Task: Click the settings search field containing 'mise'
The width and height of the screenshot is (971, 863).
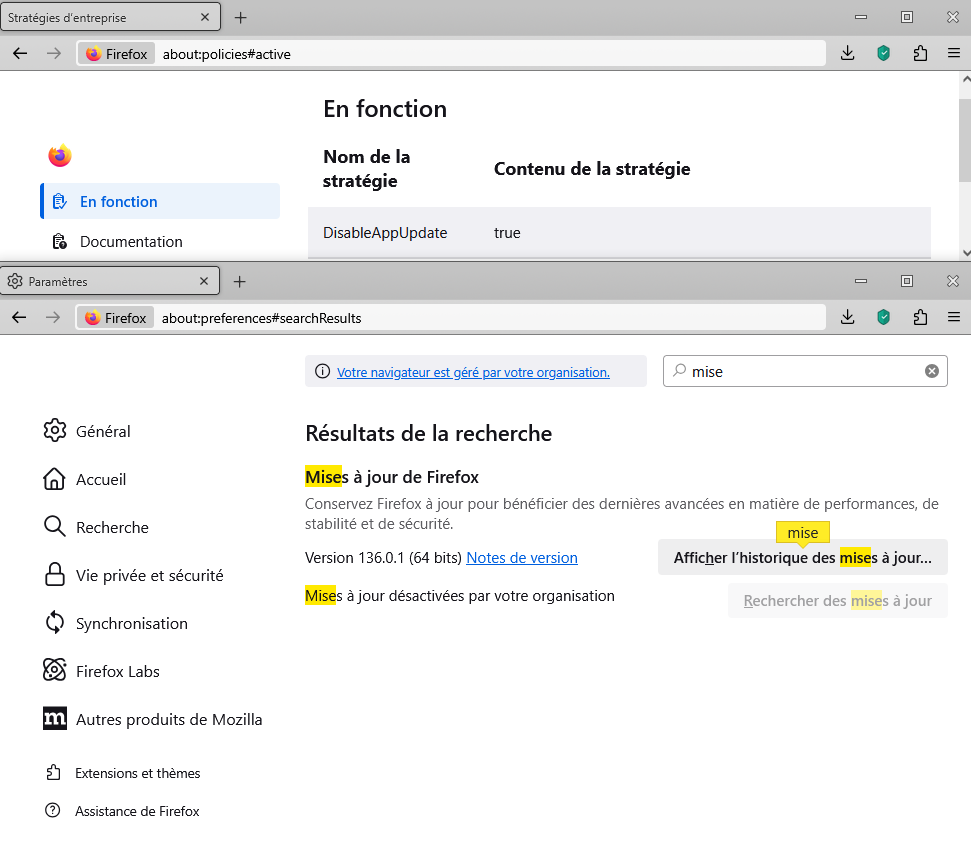Action: click(x=800, y=371)
